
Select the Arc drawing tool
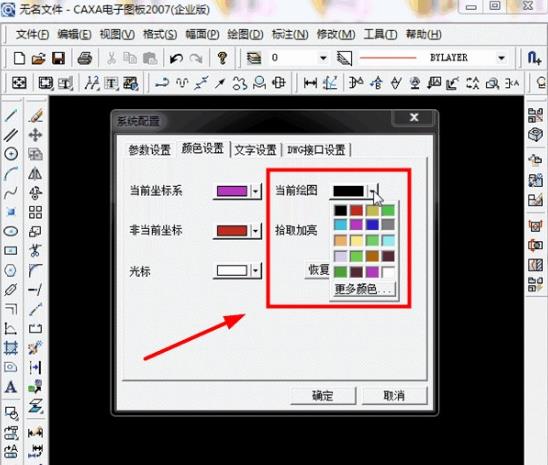(11, 173)
